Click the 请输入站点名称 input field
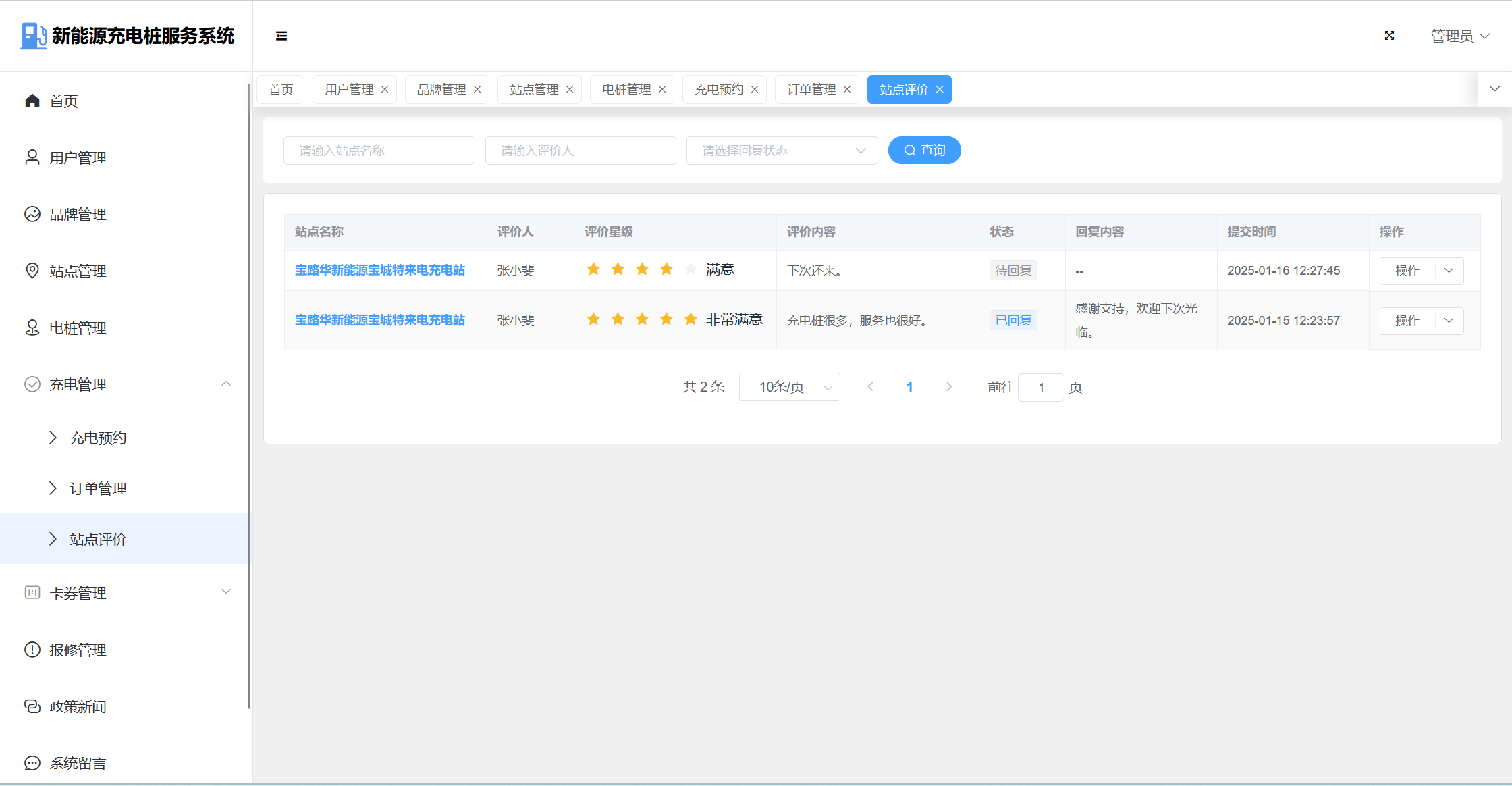The height and width of the screenshot is (786, 1512). (379, 151)
